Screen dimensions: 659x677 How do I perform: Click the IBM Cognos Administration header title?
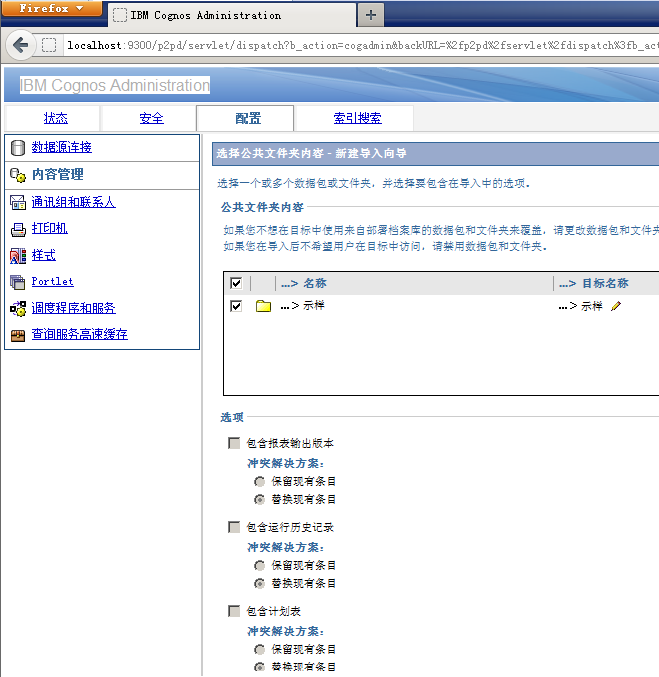115,85
